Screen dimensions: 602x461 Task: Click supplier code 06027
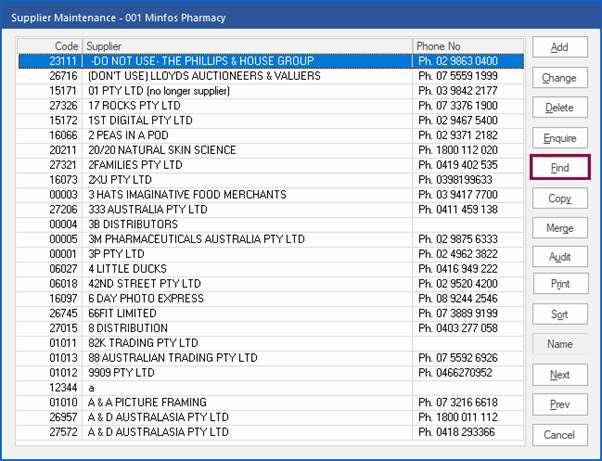[x=63, y=269]
